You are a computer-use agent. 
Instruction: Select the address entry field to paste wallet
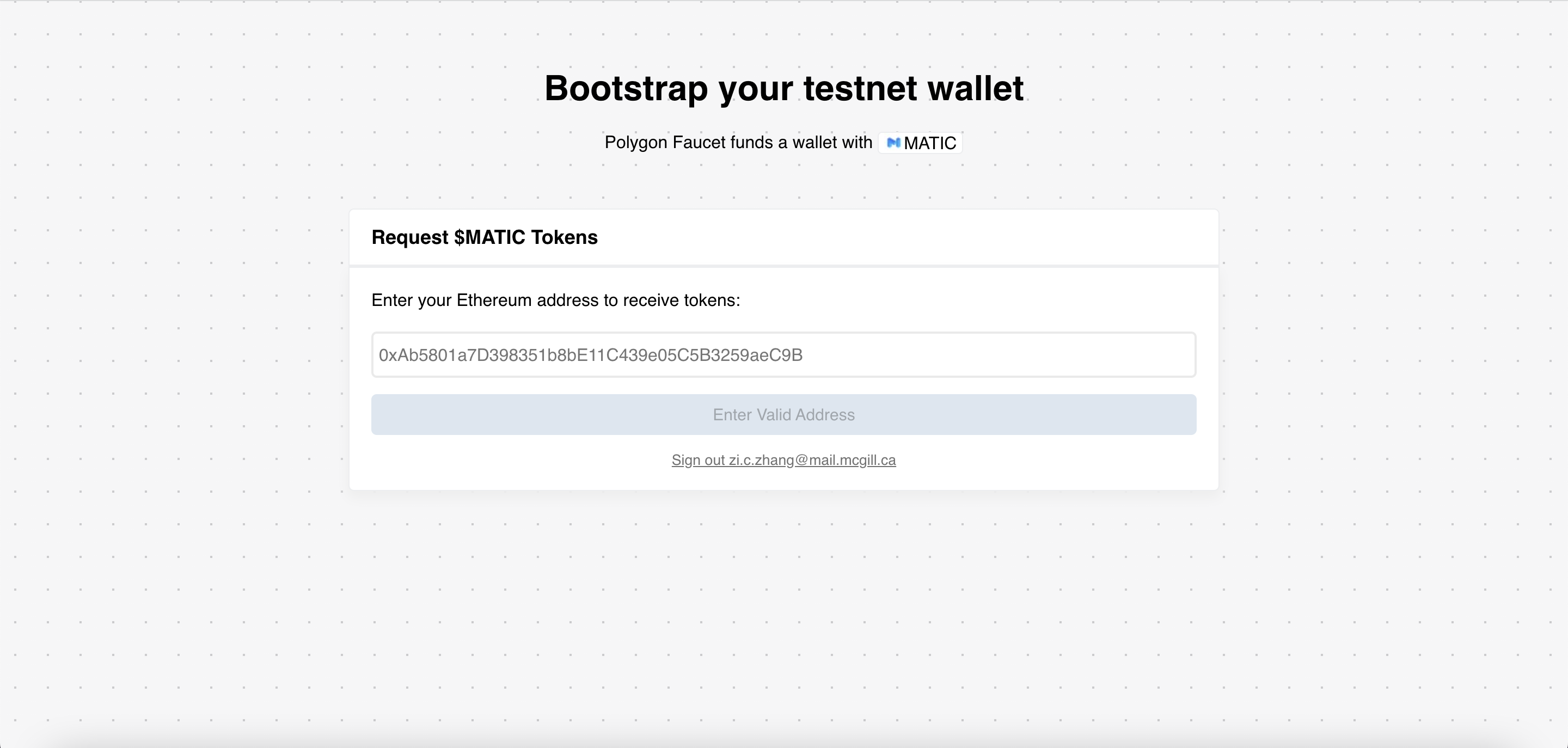(x=783, y=355)
